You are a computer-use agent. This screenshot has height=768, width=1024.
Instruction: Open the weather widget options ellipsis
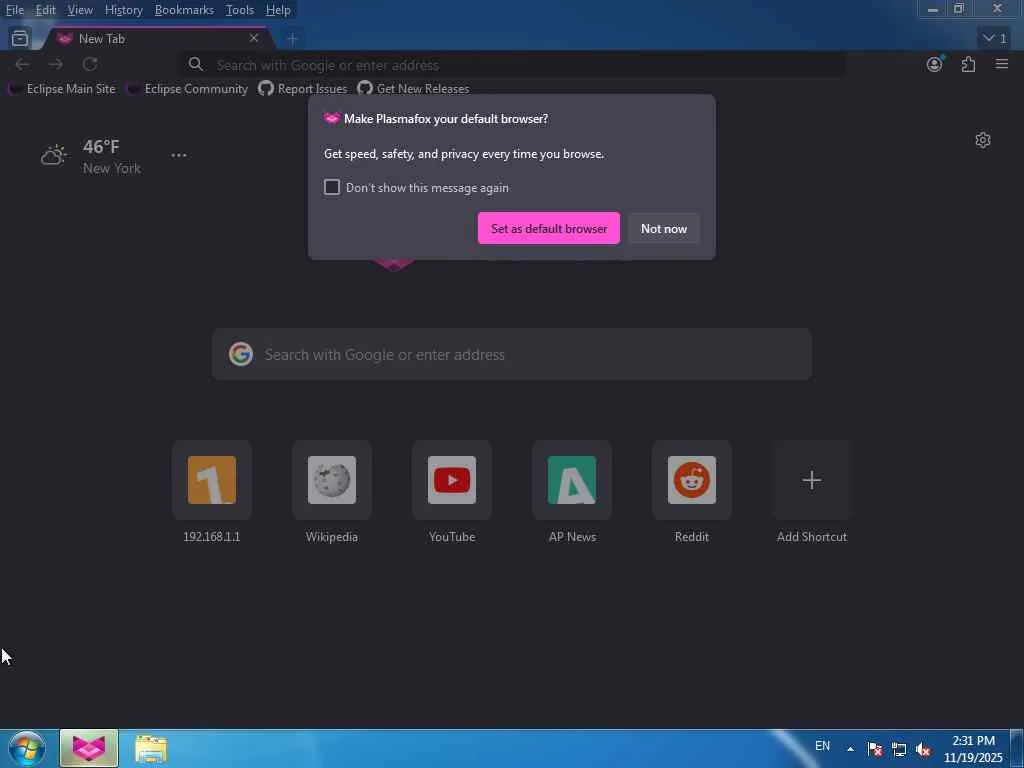[x=179, y=155]
